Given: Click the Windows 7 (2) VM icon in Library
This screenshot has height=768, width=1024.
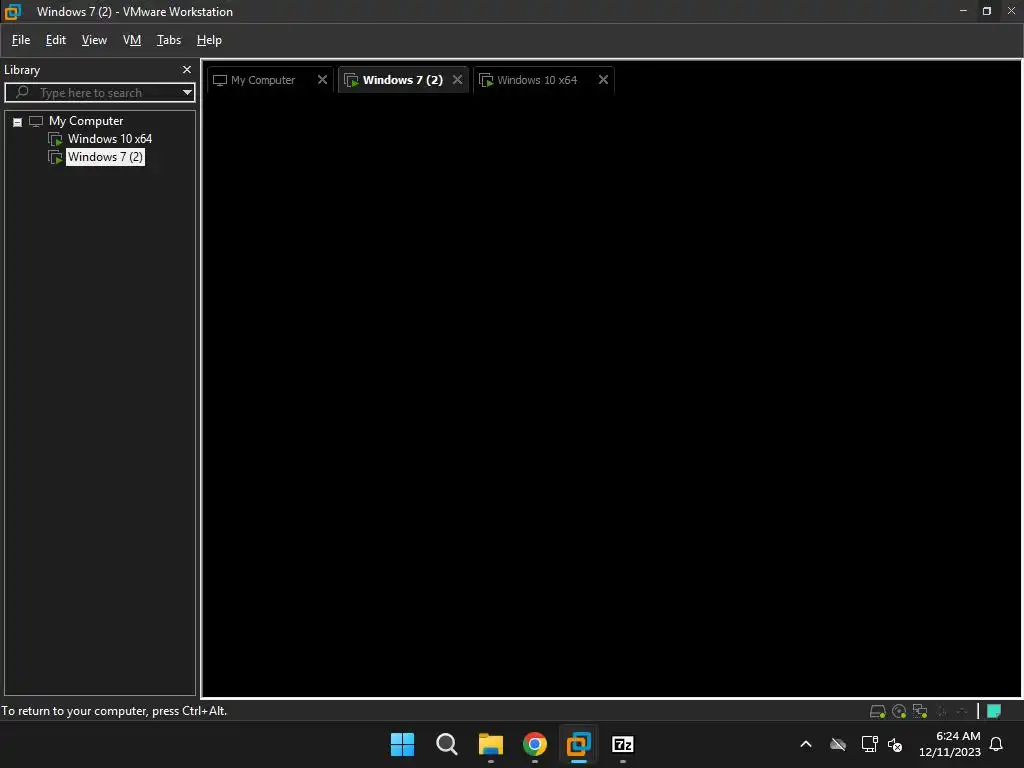Looking at the screenshot, I should (x=56, y=157).
